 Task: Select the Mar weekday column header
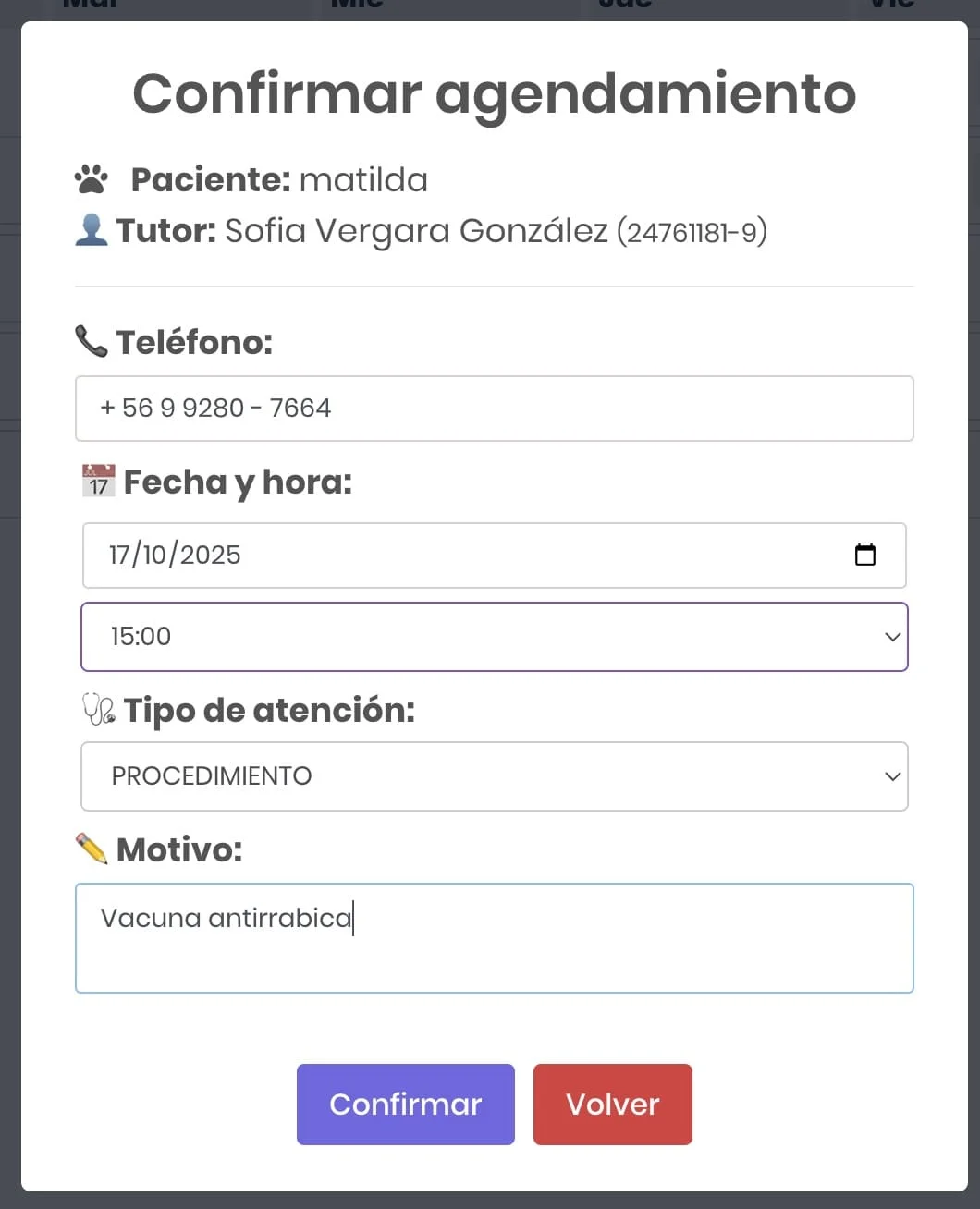[88, 6]
